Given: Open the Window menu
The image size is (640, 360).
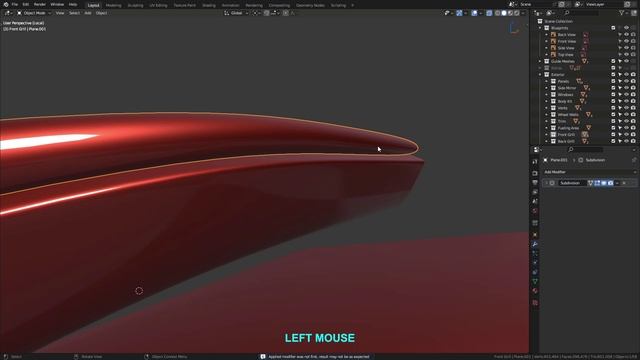Looking at the screenshot, I should point(57,4).
